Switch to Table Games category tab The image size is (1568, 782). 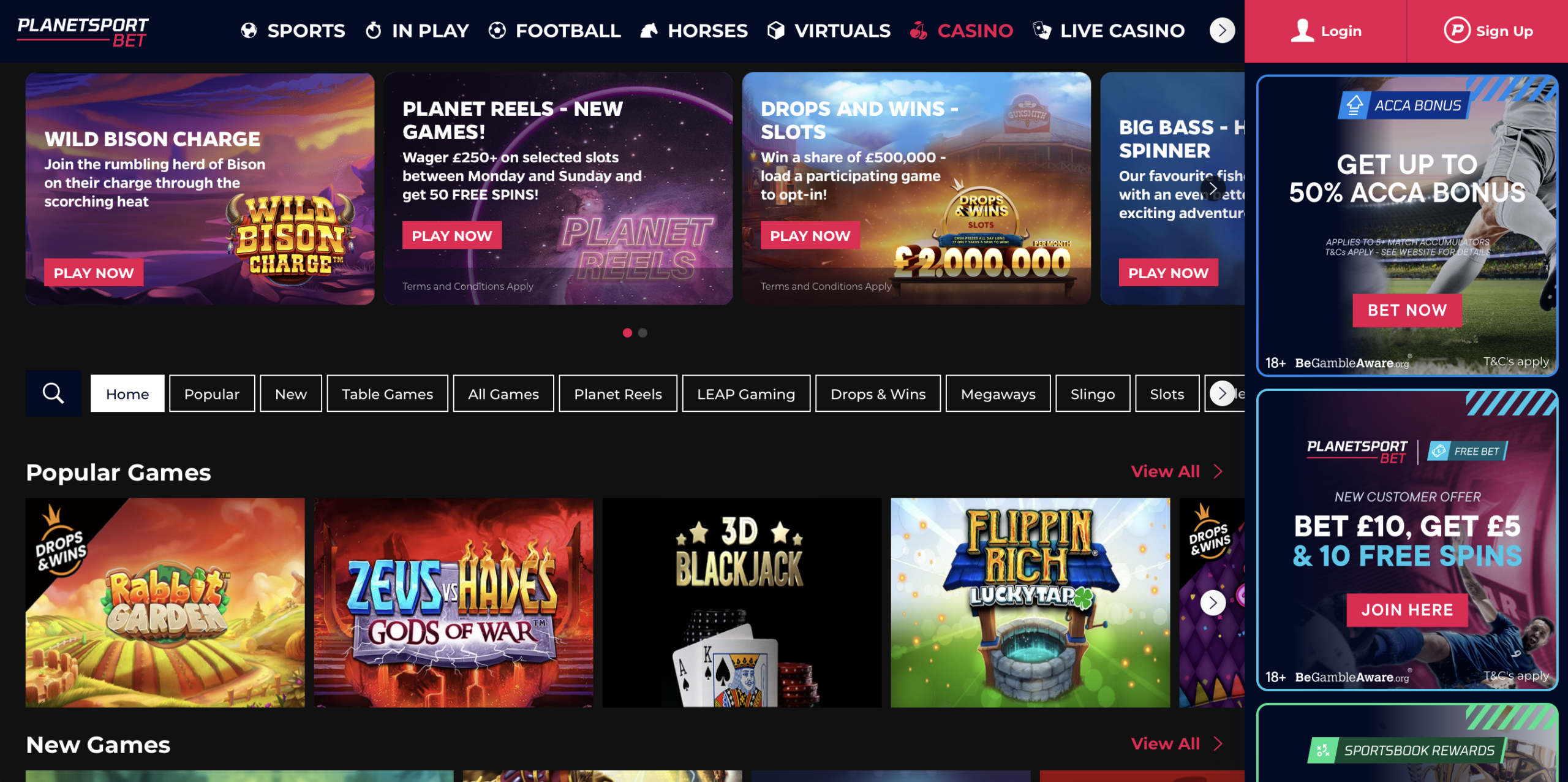pyautogui.click(x=387, y=393)
